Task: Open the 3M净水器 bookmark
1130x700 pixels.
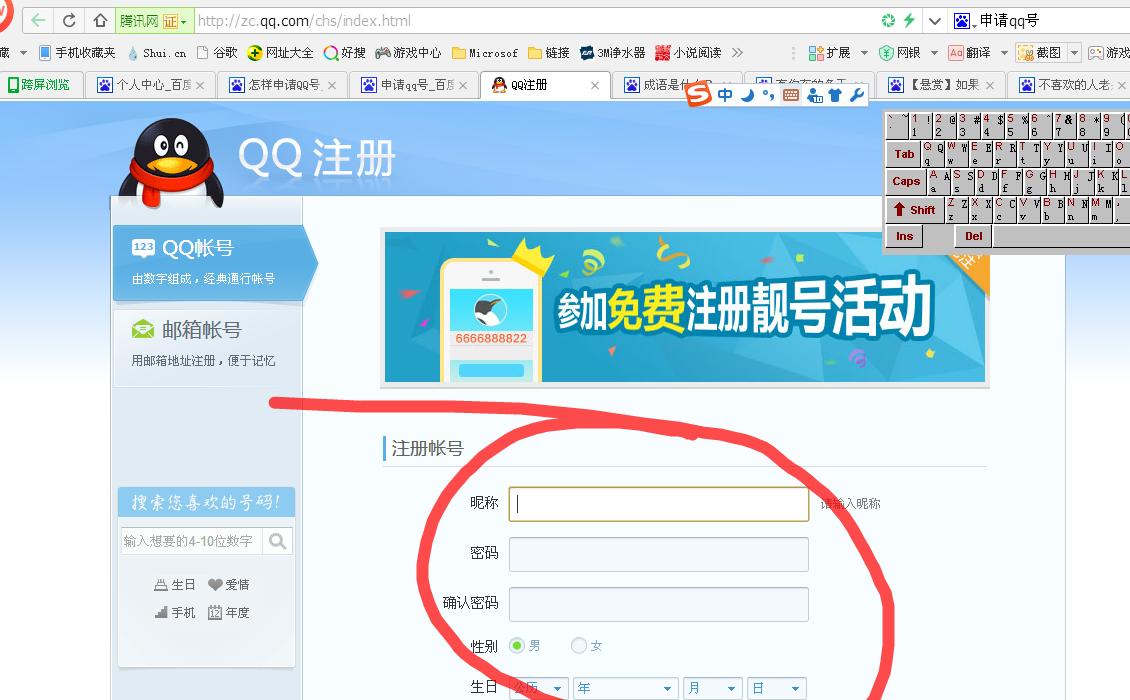Action: [x=613, y=53]
